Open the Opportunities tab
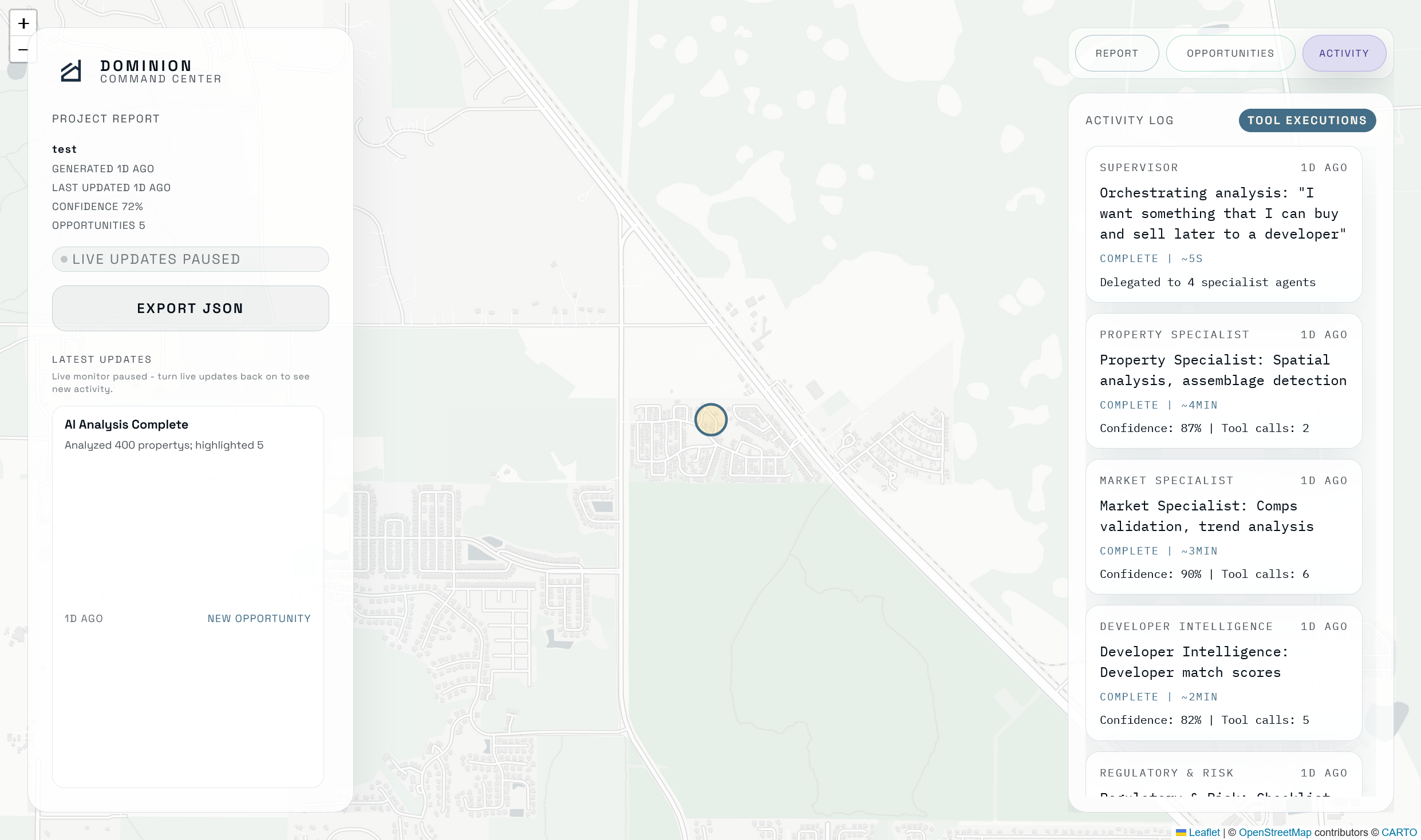 1230,53
